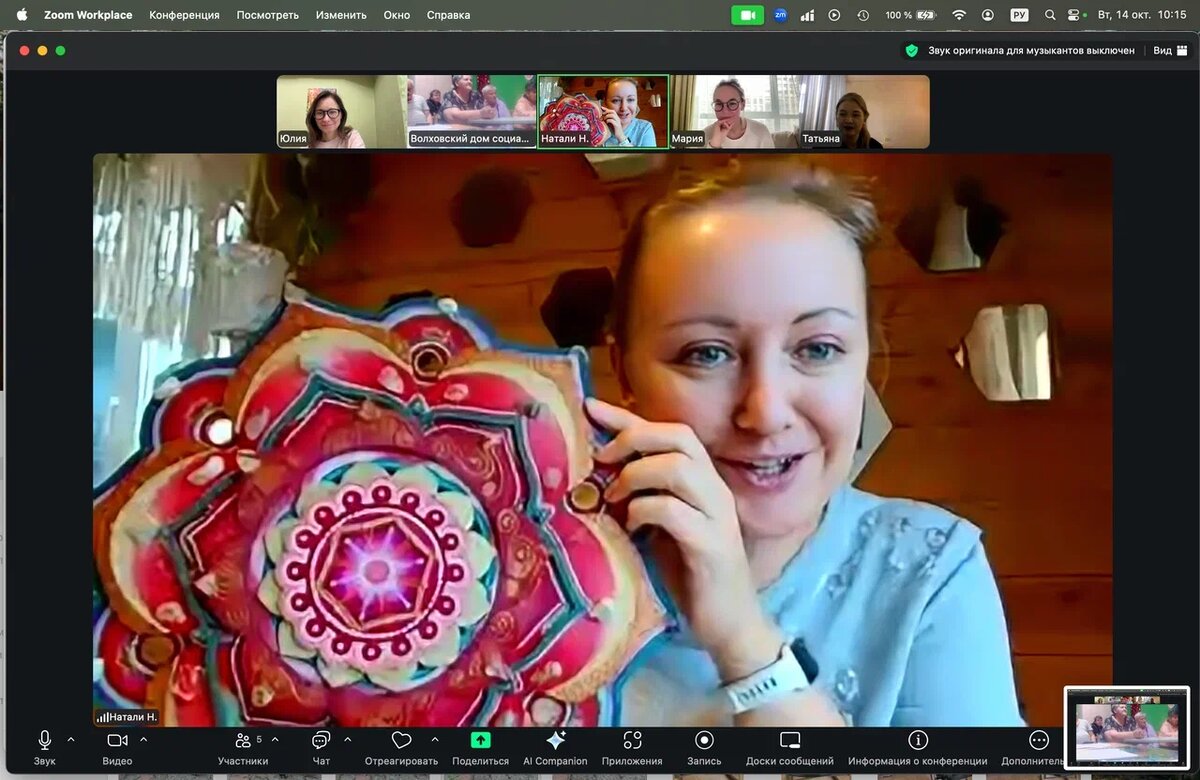Start screen sharing with green Поделиться button
This screenshot has width=1200, height=780.
coord(480,748)
